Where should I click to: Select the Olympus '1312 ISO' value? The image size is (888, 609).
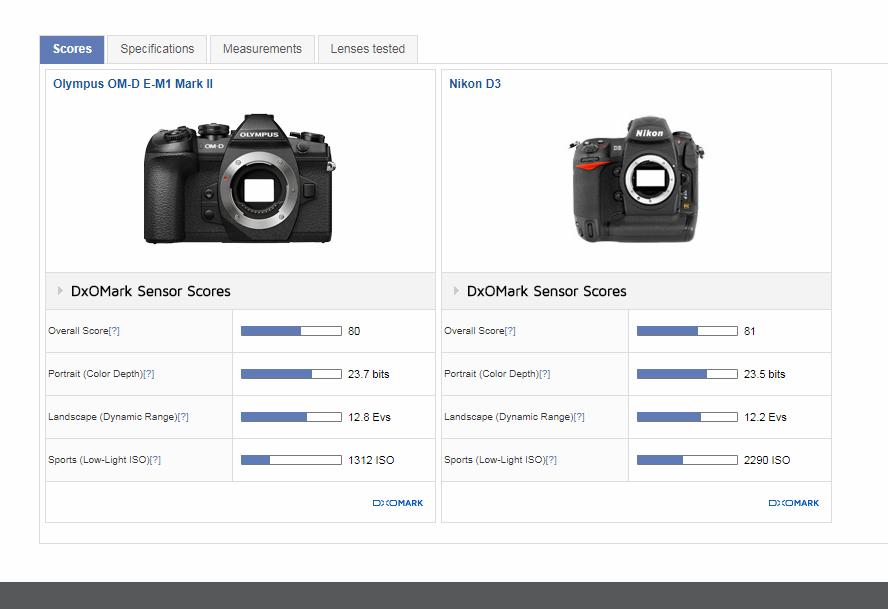point(371,460)
